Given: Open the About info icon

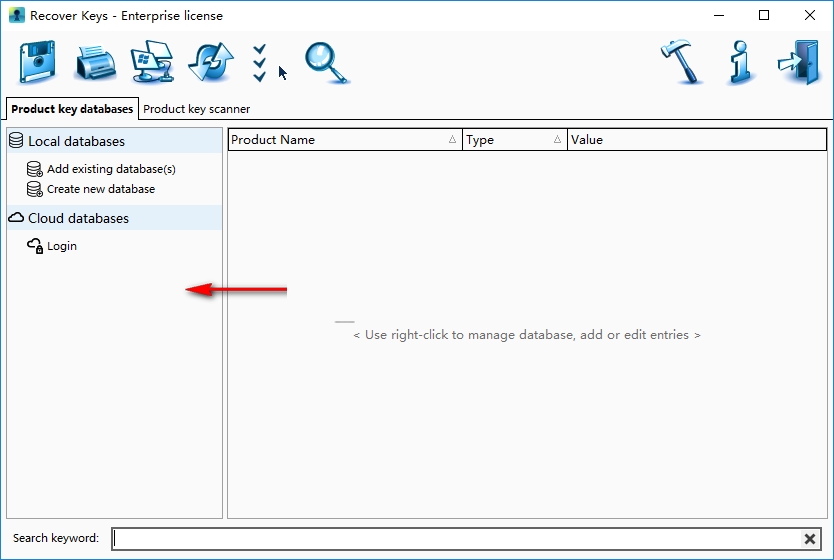Looking at the screenshot, I should [x=740, y=63].
